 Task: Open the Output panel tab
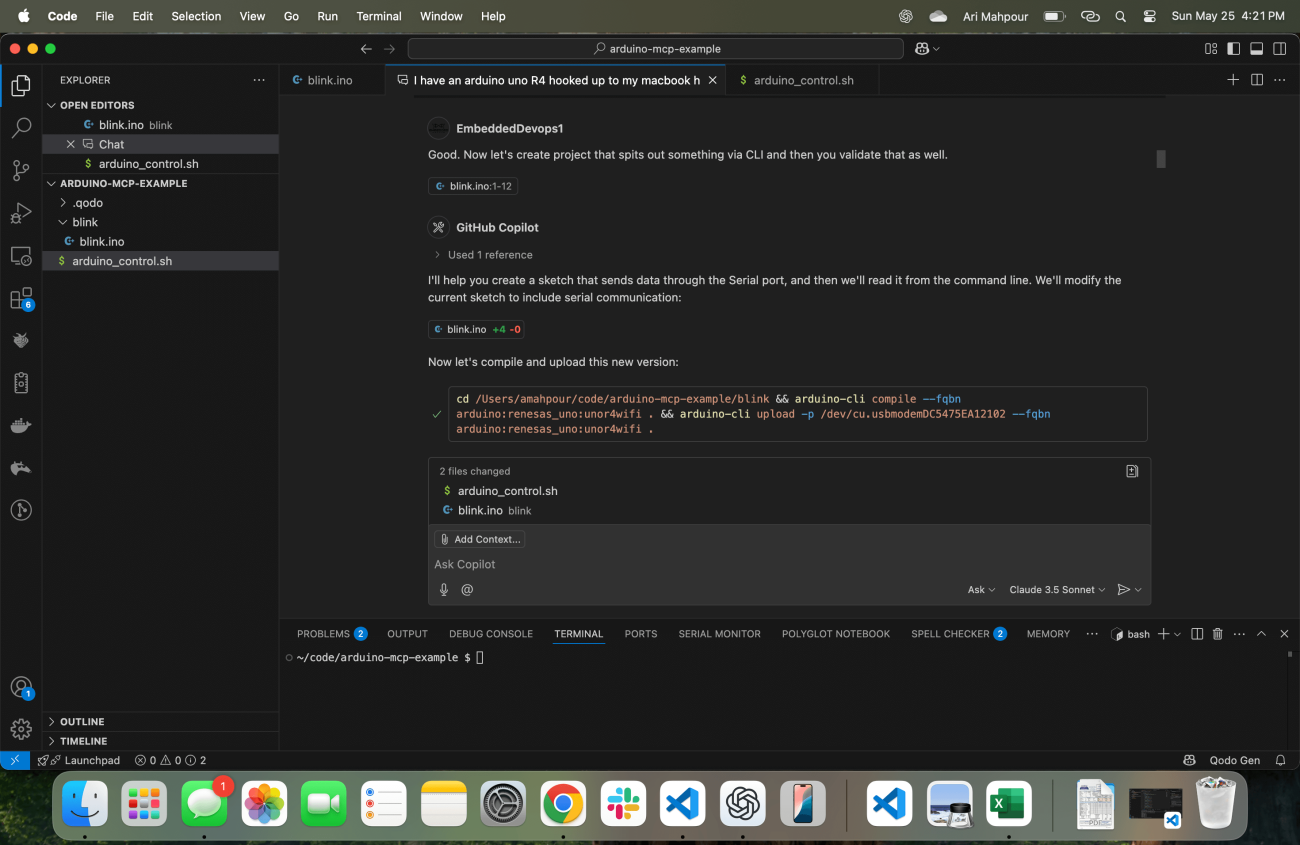point(407,634)
